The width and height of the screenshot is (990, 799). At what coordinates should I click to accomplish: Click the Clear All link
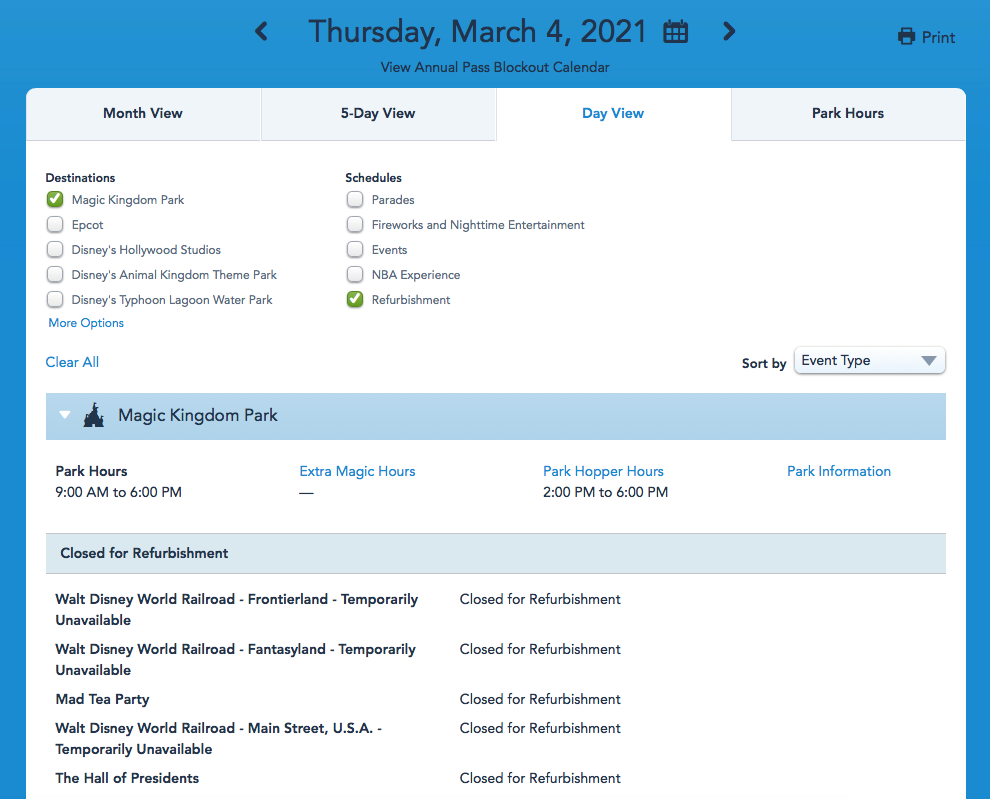pos(72,362)
